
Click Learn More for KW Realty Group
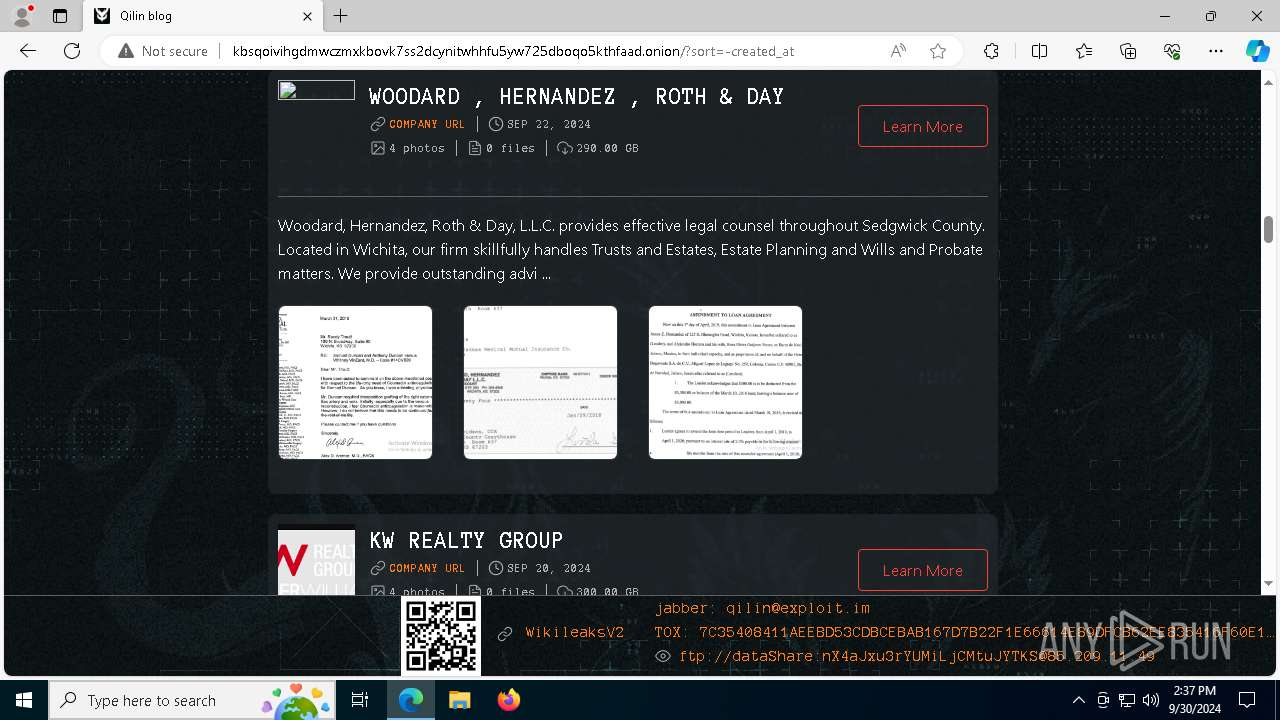[922, 570]
